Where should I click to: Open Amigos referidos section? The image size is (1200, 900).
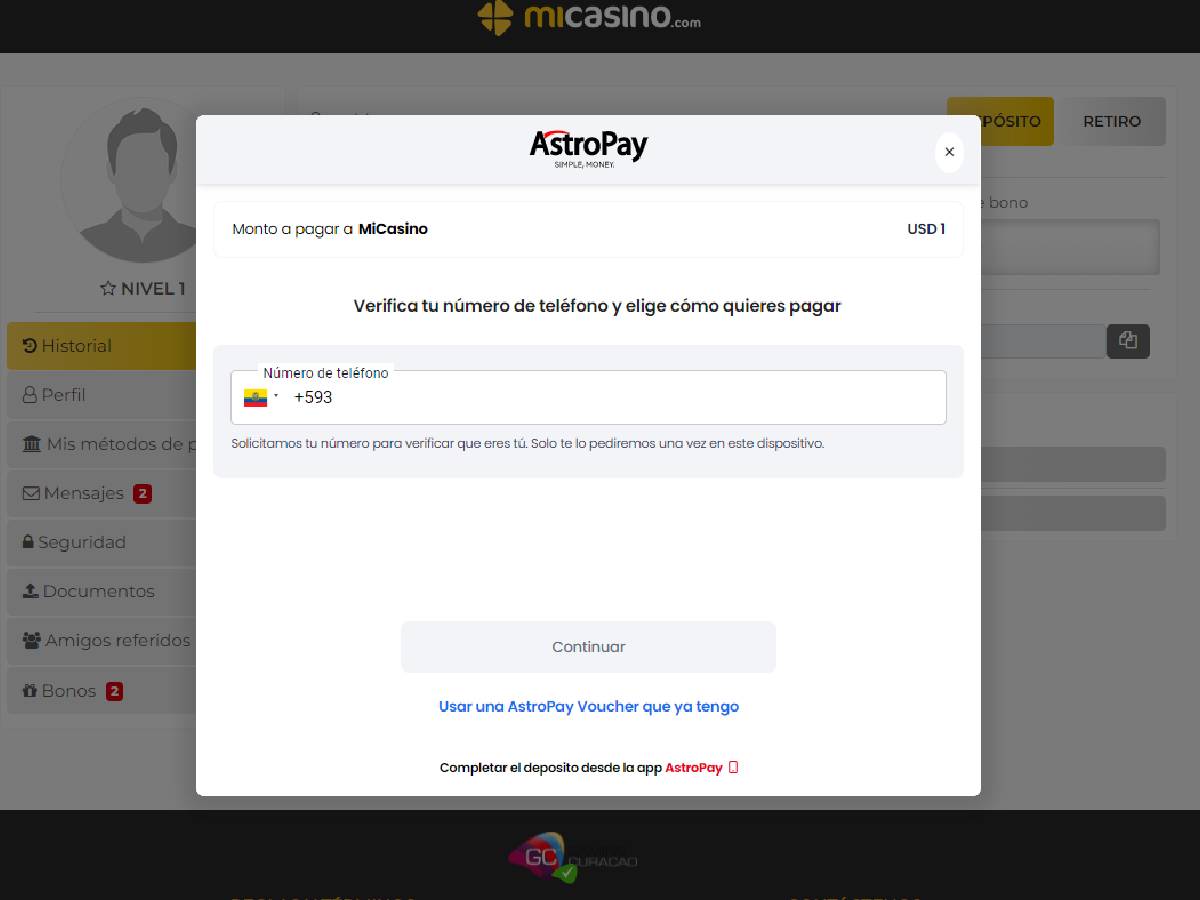[107, 640]
